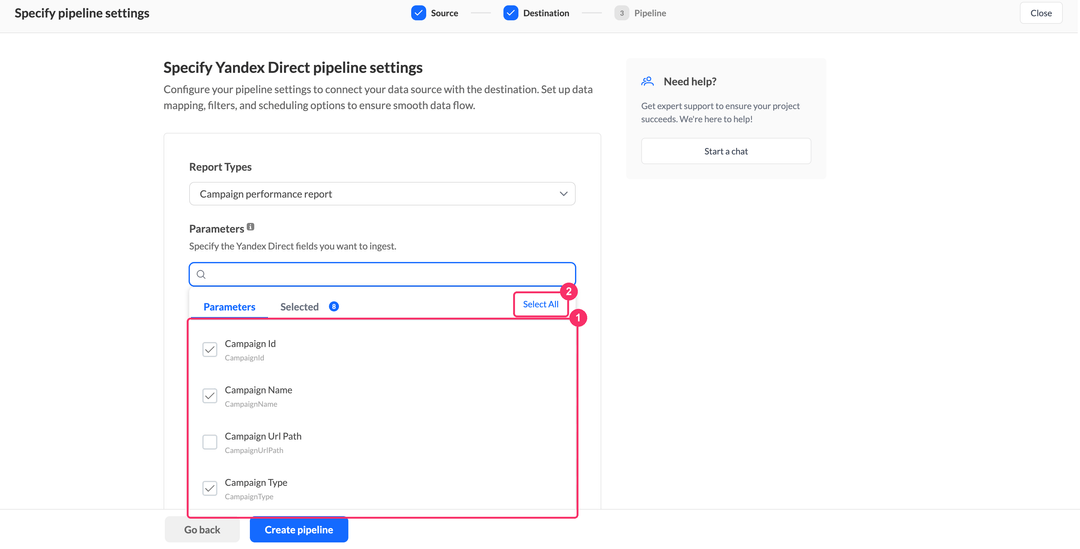Open the Report Types dropdown

(382, 194)
